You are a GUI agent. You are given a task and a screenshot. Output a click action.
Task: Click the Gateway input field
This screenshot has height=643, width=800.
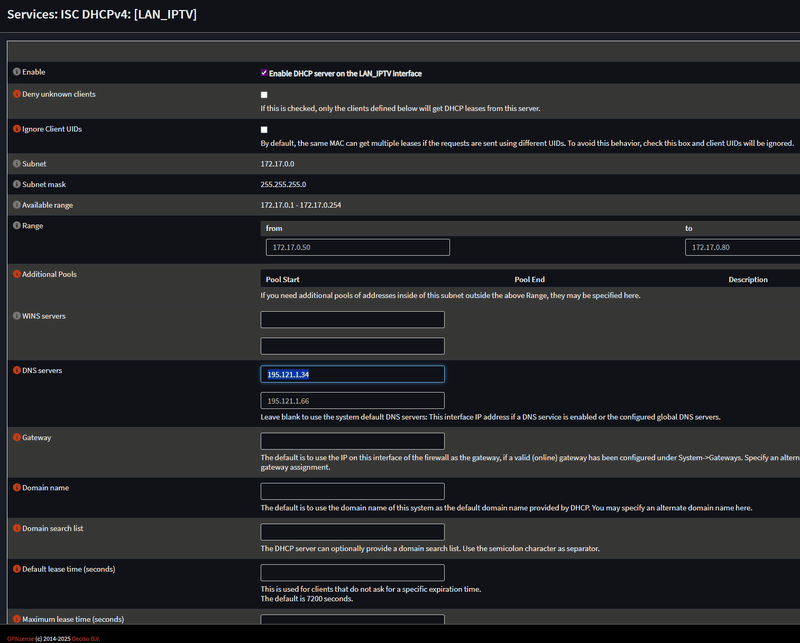[352, 441]
